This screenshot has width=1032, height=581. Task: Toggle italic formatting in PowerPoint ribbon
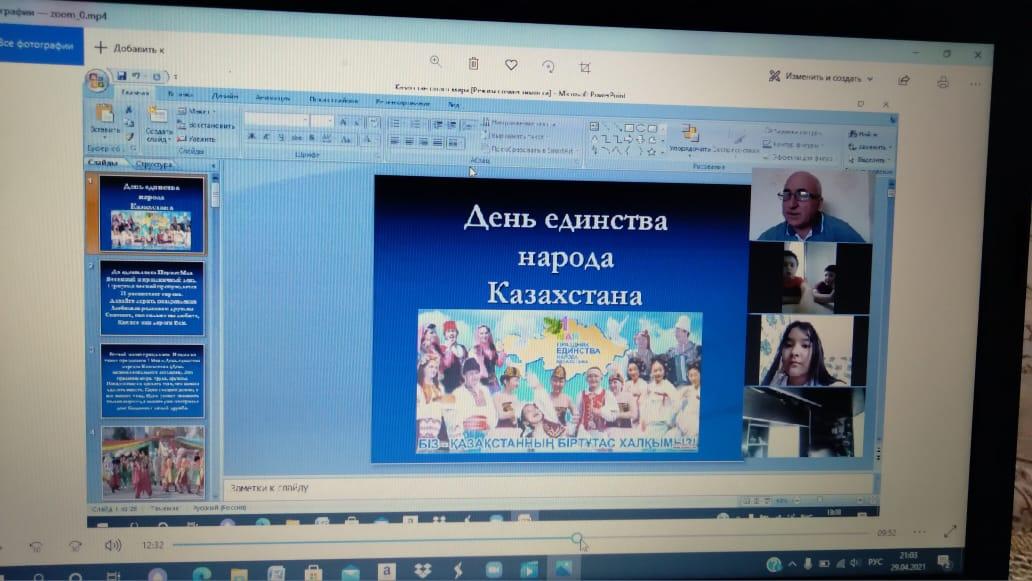[266, 137]
